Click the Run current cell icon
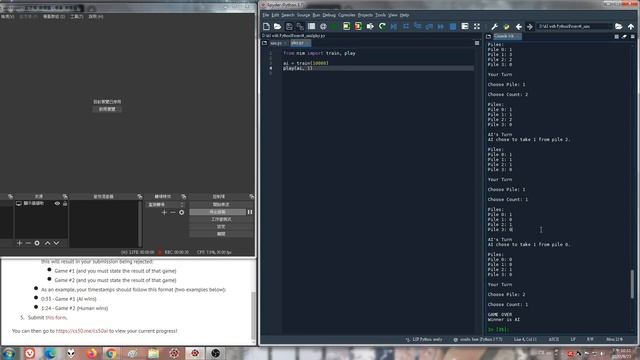Screen dimensions: 640x360 (346, 27)
